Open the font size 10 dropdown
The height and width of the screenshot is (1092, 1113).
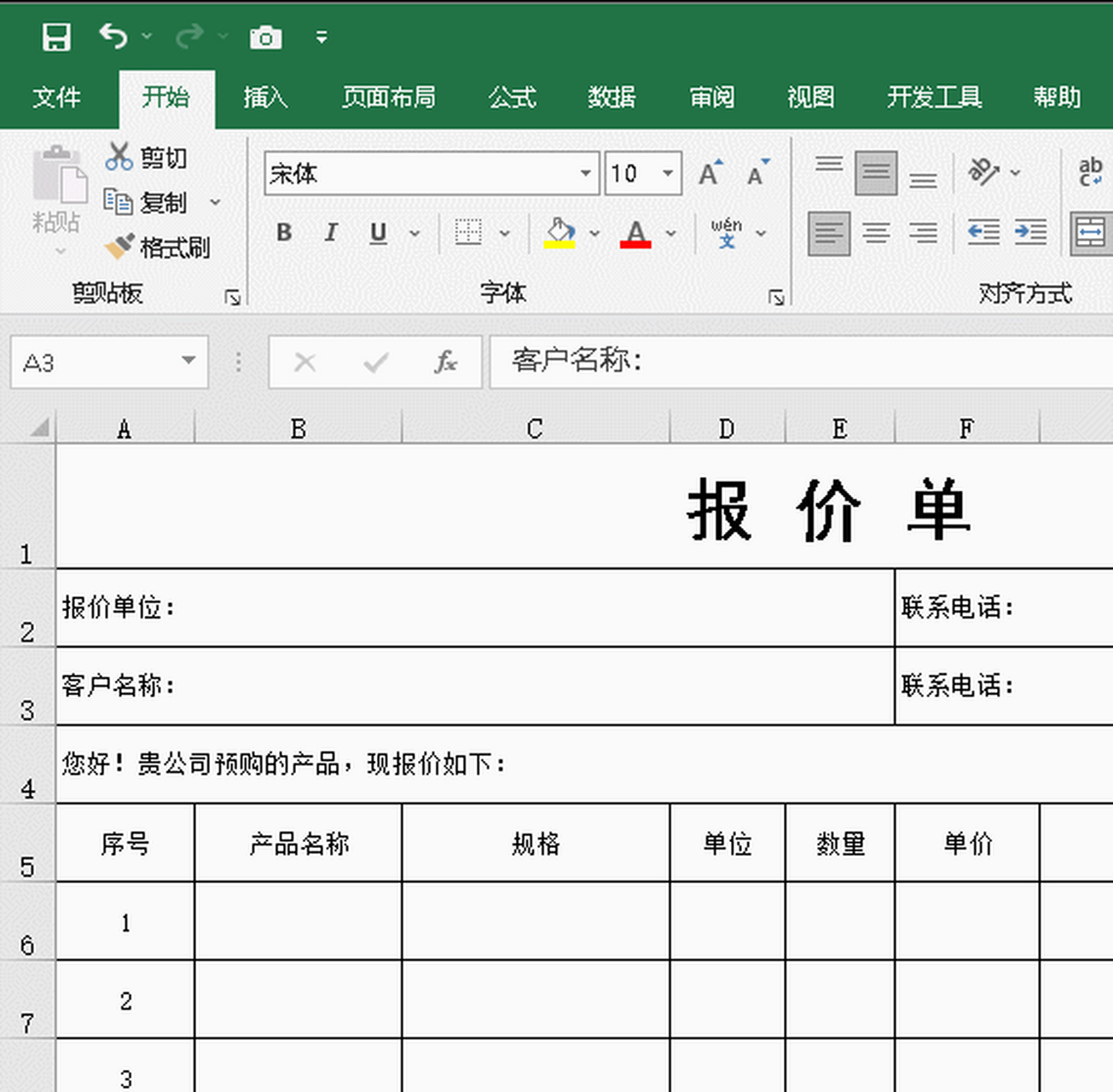(668, 174)
